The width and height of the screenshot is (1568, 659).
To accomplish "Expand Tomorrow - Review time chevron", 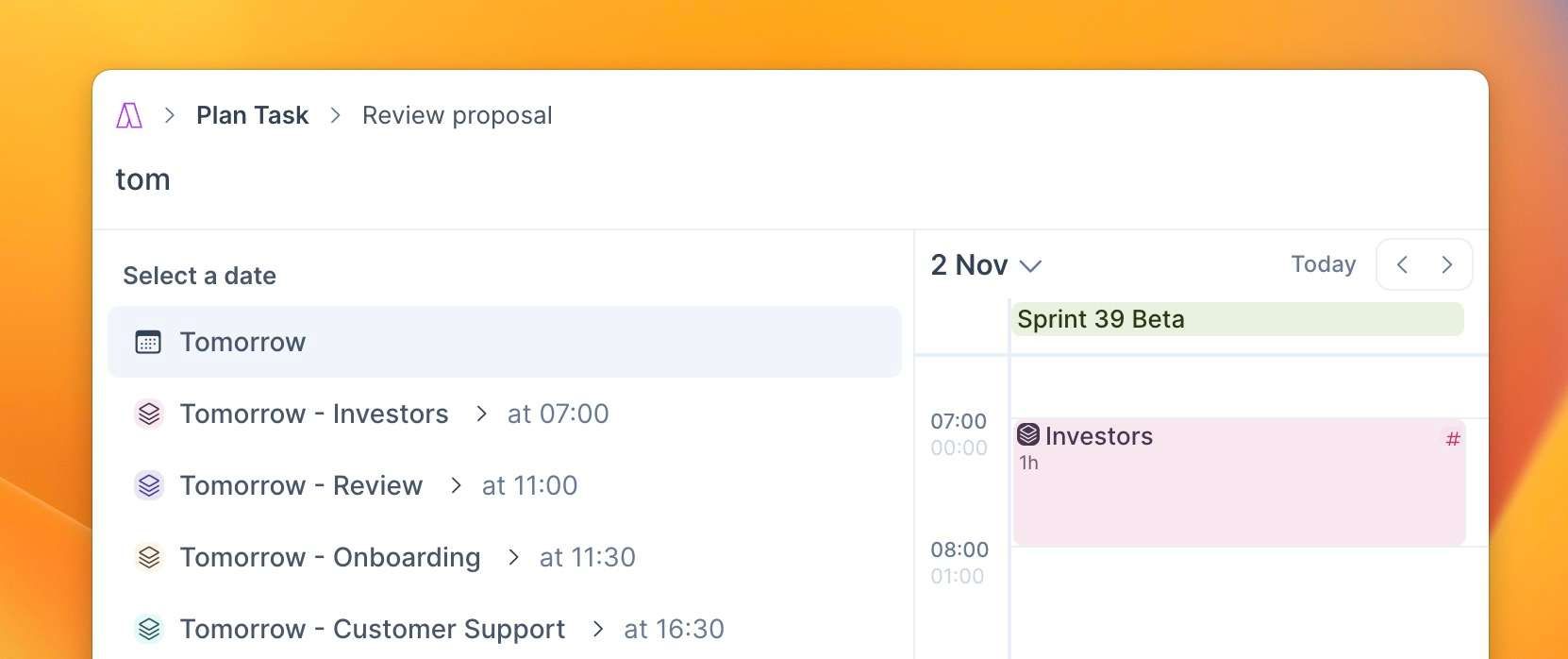I will point(456,485).
